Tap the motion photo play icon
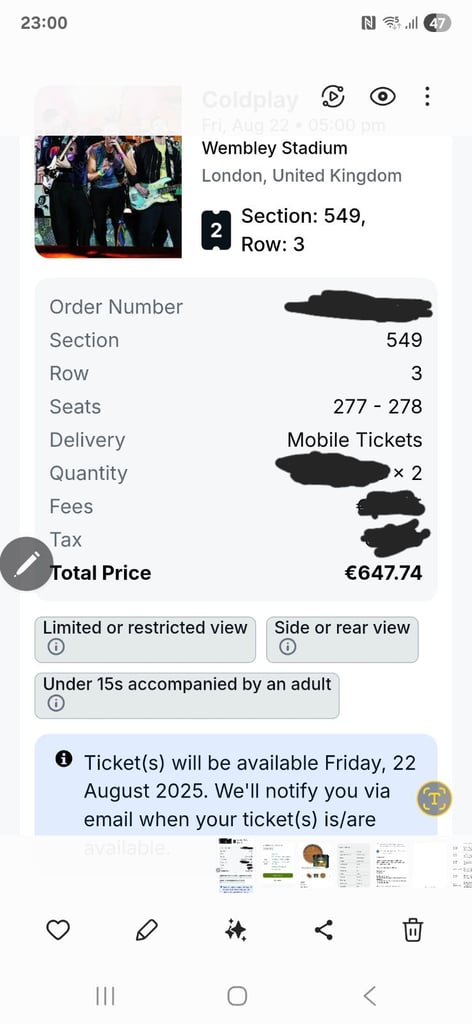 (x=333, y=97)
